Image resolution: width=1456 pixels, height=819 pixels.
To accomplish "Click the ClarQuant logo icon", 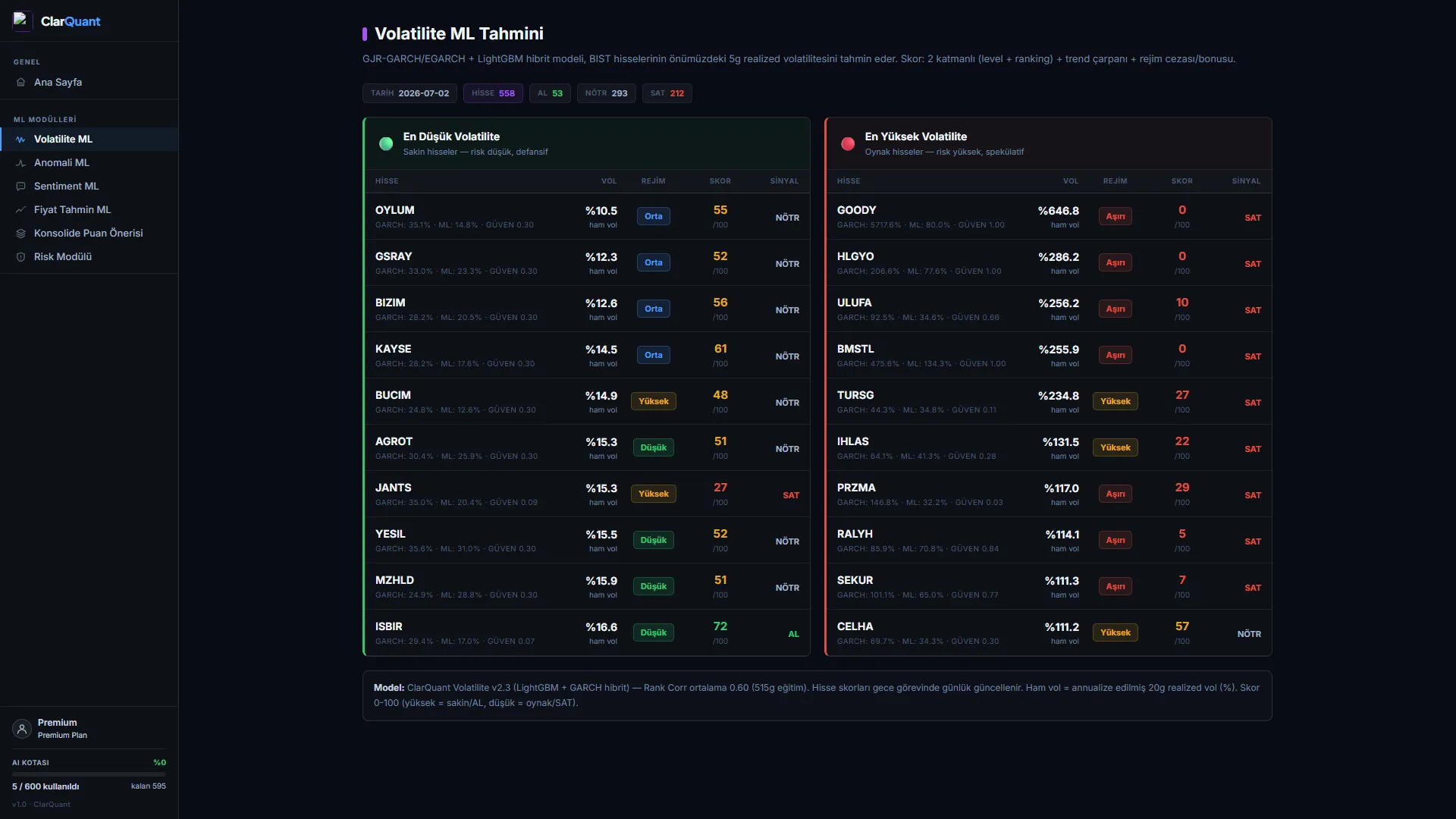I will click(21, 20).
